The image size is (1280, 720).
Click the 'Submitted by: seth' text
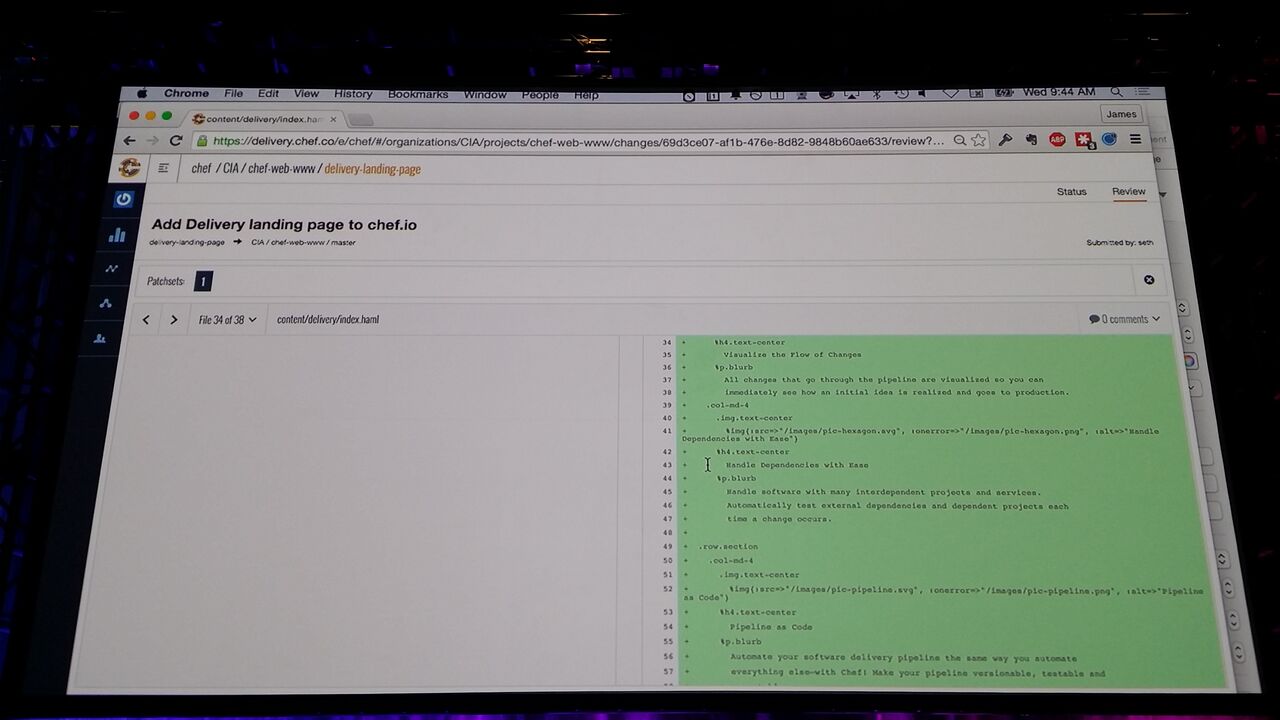(1120, 243)
